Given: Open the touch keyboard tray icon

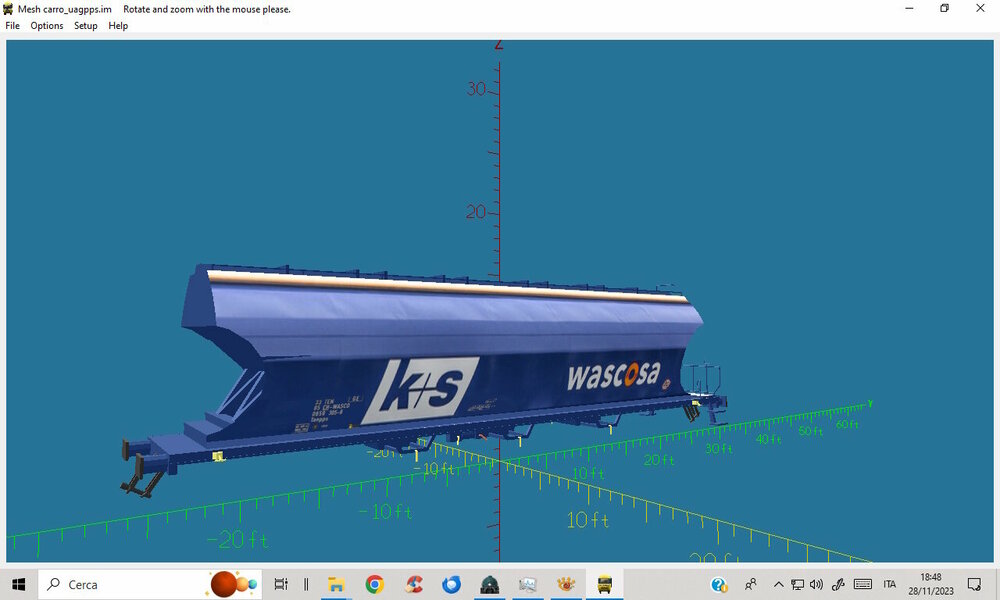Looking at the screenshot, I should (863, 584).
